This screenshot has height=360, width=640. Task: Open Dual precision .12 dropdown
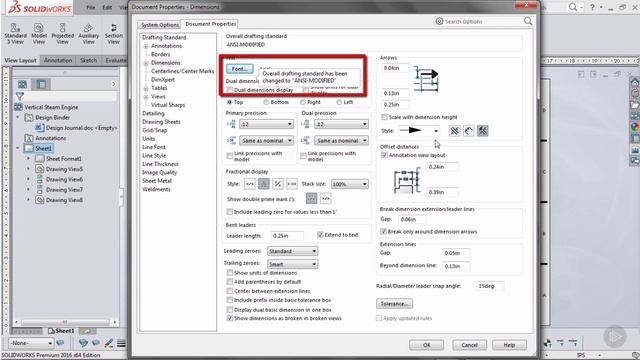[x=342, y=124]
